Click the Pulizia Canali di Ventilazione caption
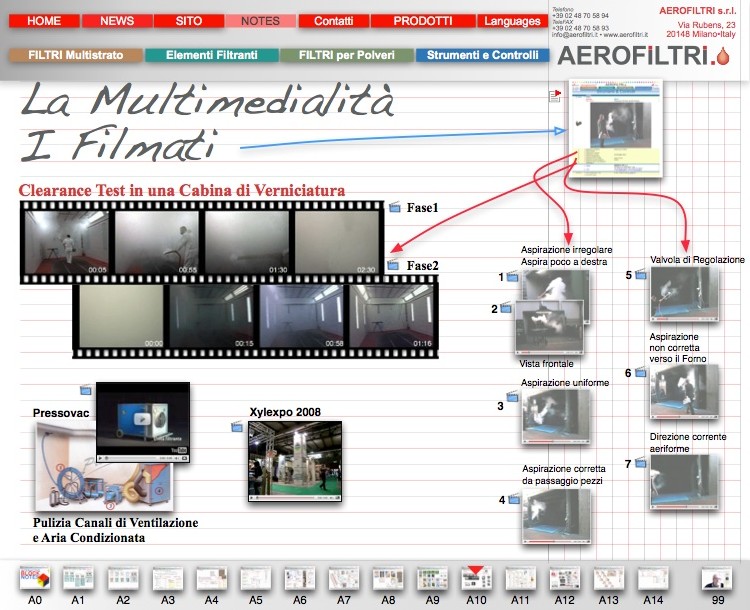The image size is (750, 610). (x=116, y=530)
